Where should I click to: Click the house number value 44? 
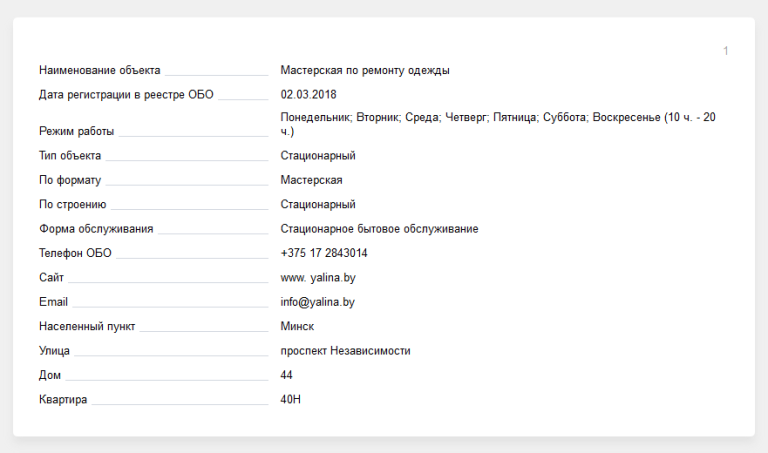pos(288,375)
